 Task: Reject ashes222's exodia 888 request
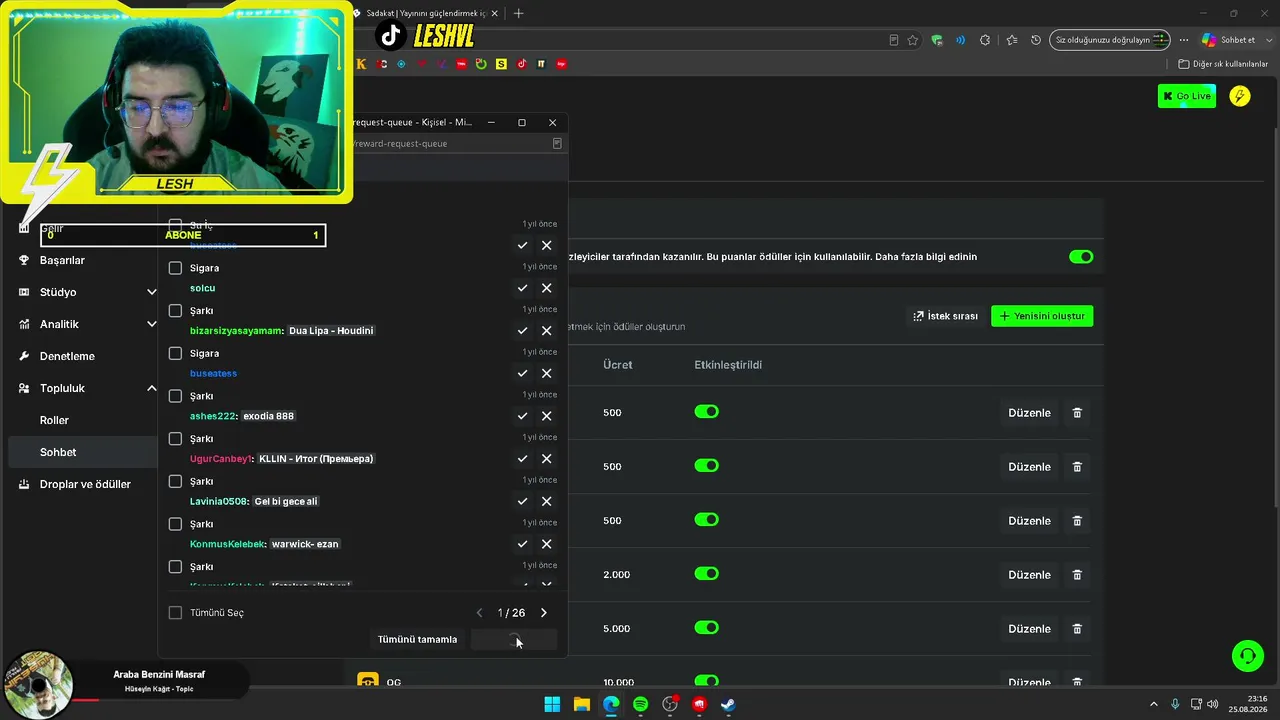546,416
